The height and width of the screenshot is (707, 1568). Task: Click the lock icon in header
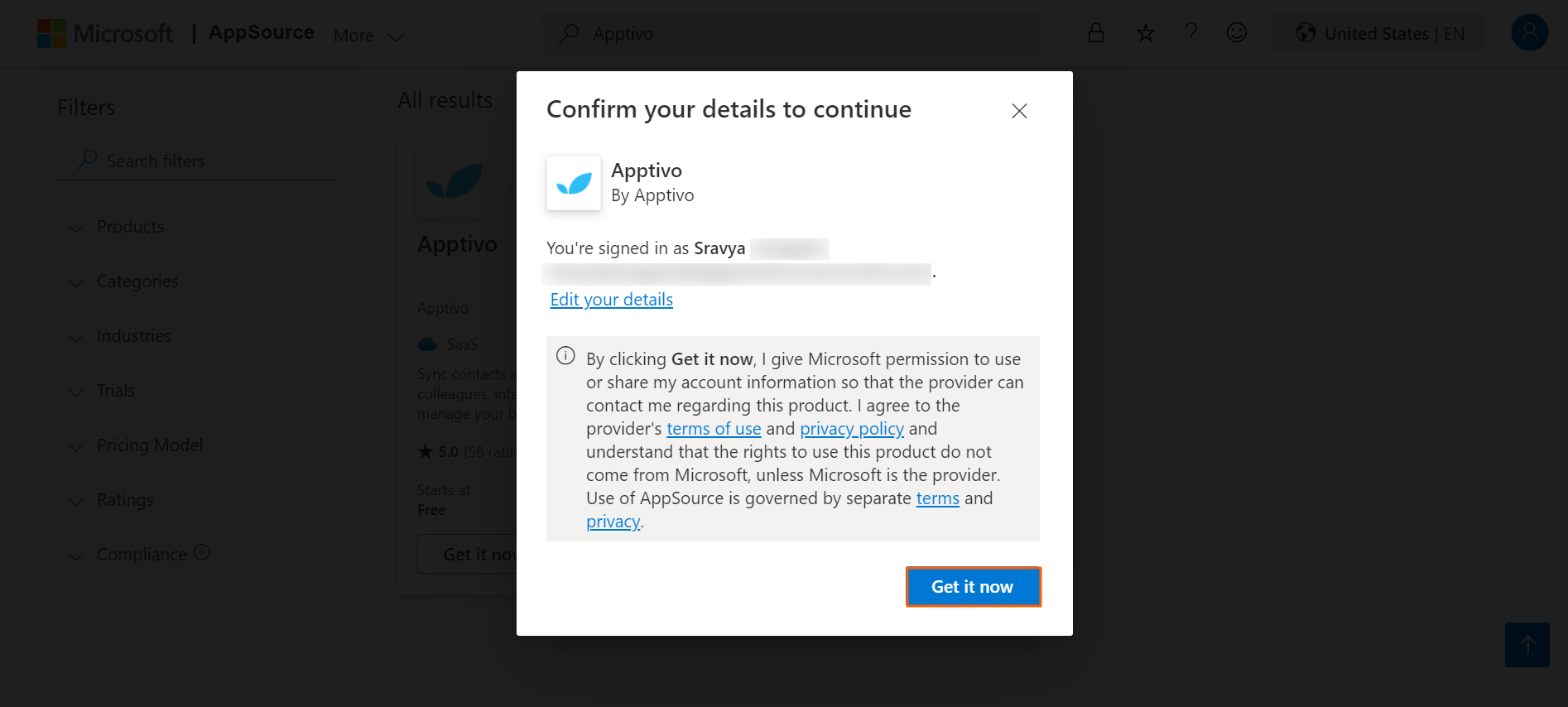[1096, 33]
